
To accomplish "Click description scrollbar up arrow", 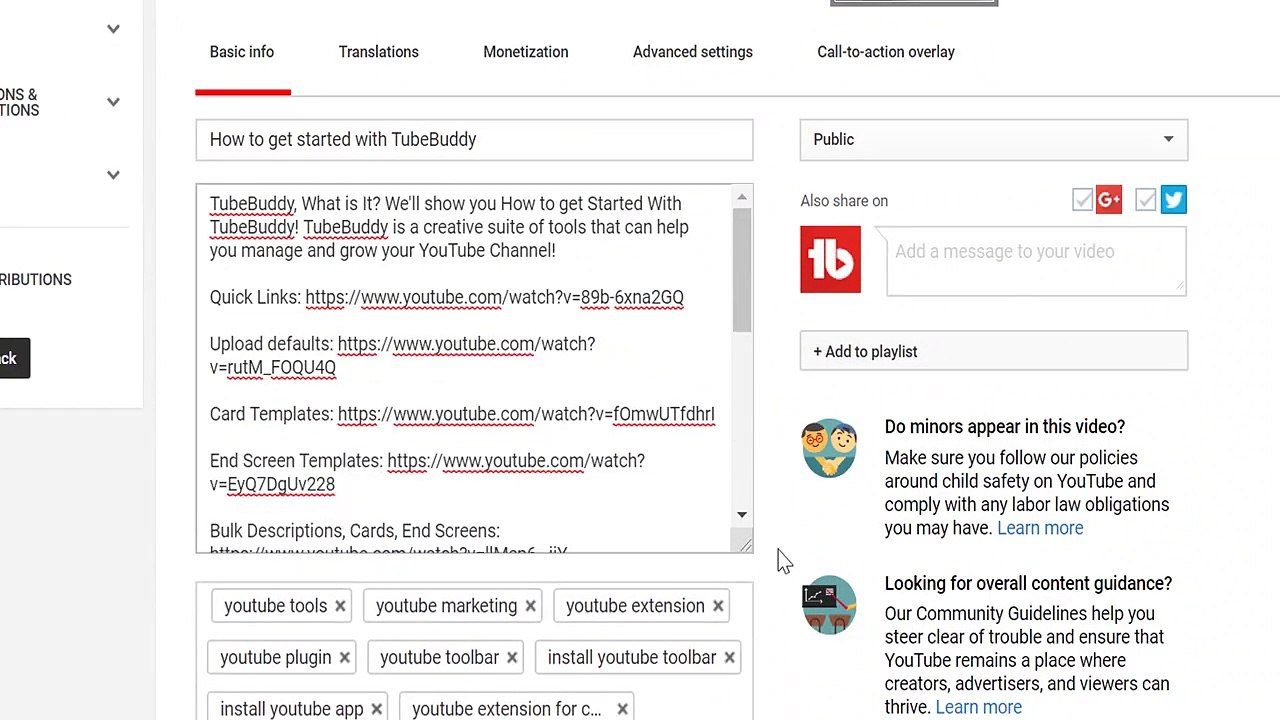I will point(742,197).
